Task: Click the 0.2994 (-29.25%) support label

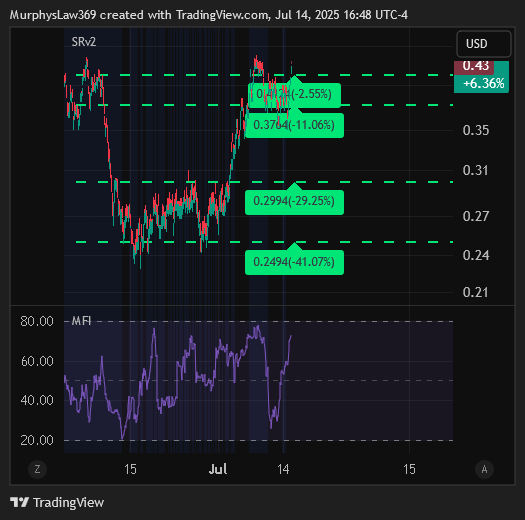Action: [294, 202]
